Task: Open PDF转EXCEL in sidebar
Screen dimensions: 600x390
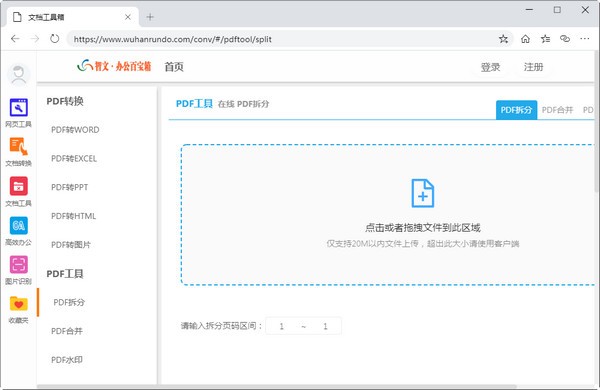Action: pyautogui.click(x=74, y=158)
